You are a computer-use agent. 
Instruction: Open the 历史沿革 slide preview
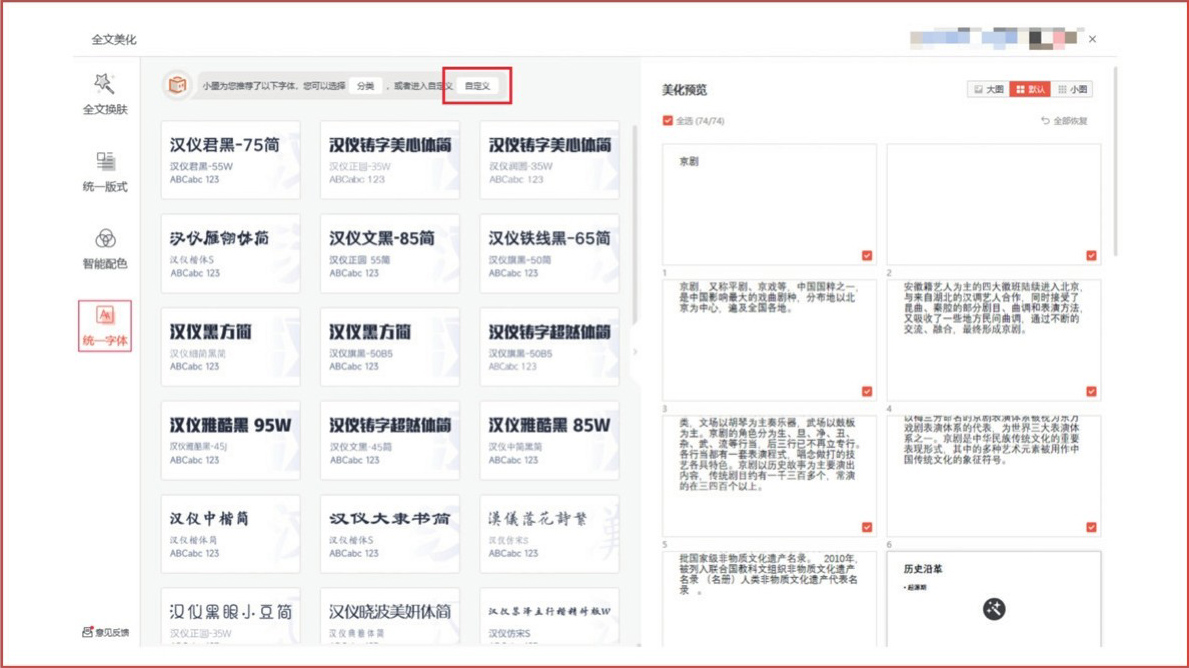coord(993,599)
